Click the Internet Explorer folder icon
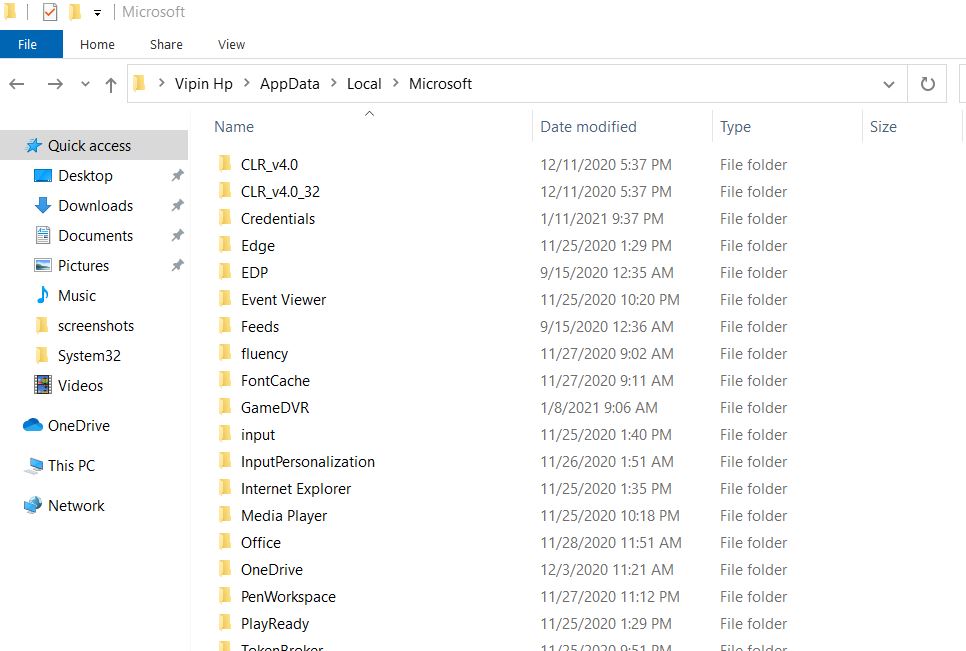This screenshot has height=651, width=966. coord(225,488)
